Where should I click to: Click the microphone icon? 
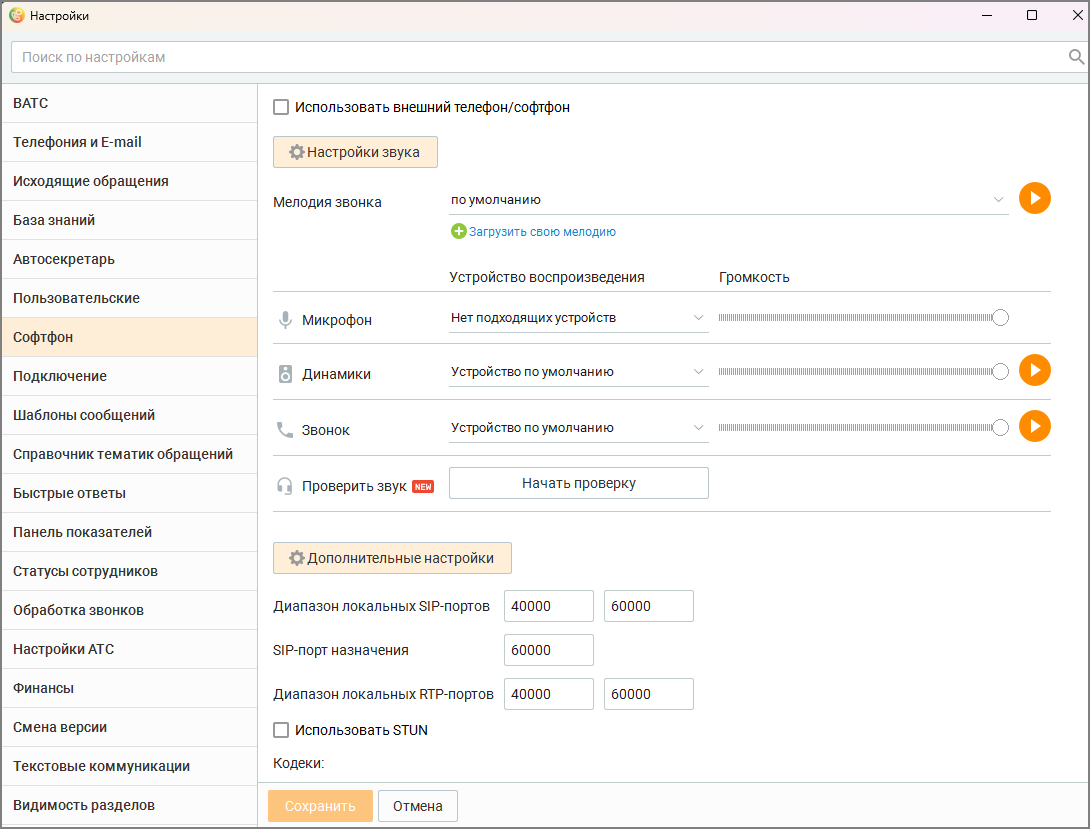[285, 320]
